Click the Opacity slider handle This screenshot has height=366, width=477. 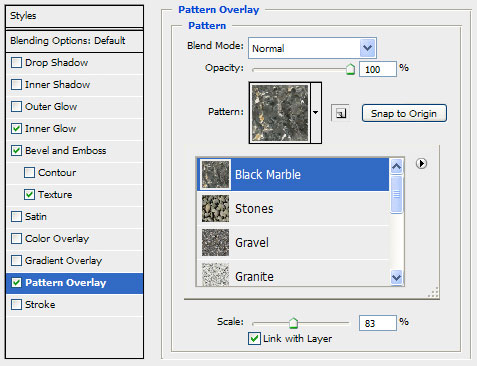(x=350, y=69)
